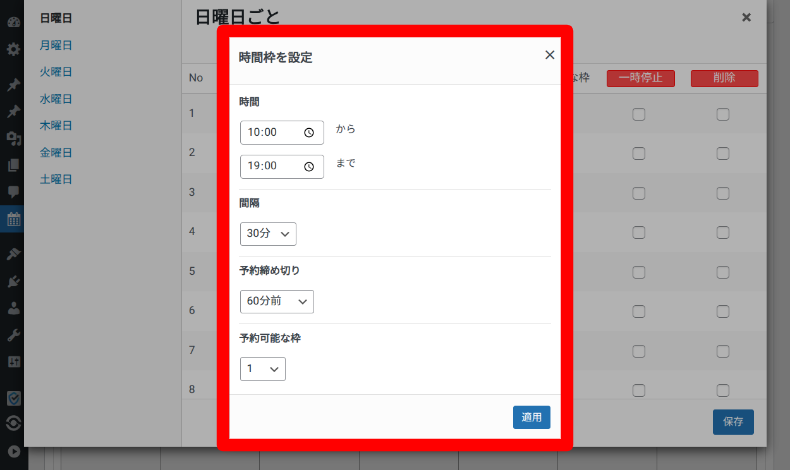The height and width of the screenshot is (470, 790).
Task: Open the Comments bubble icon in sidebar
Action: pos(14,192)
